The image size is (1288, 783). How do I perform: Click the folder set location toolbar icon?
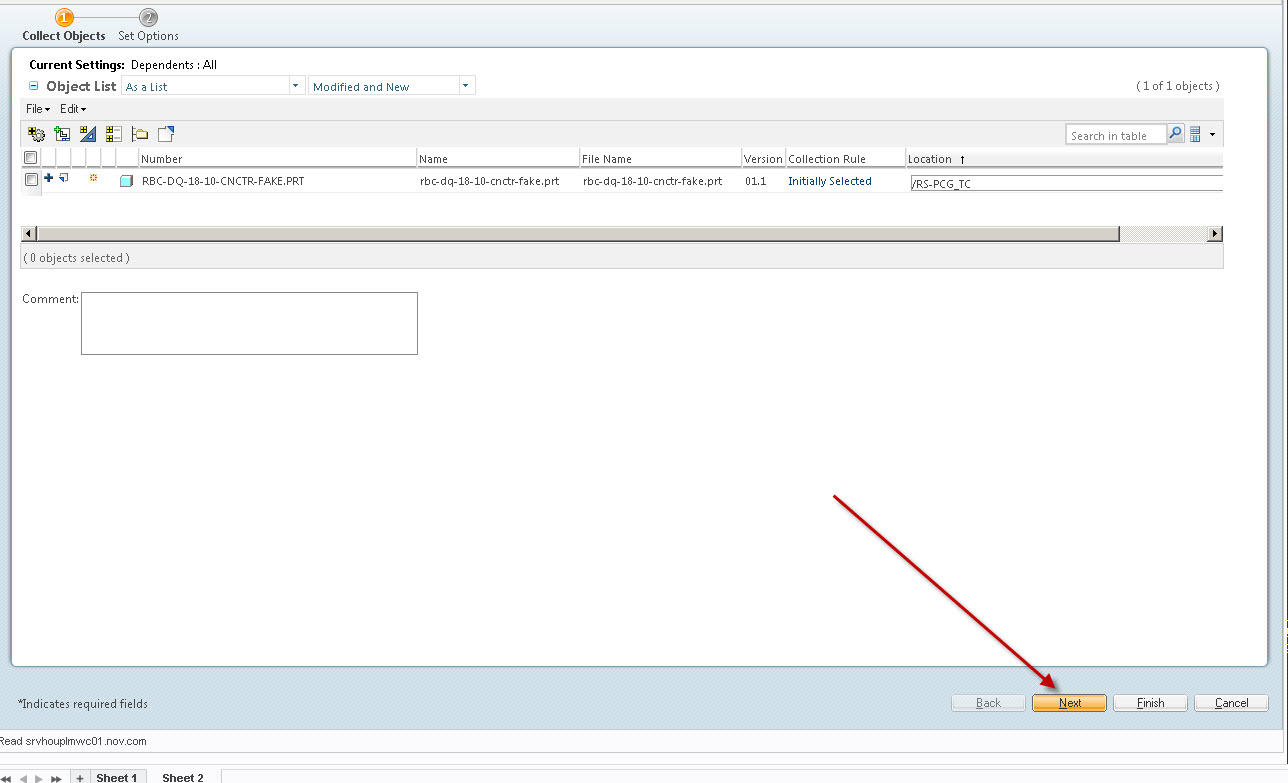pyautogui.click(x=140, y=134)
